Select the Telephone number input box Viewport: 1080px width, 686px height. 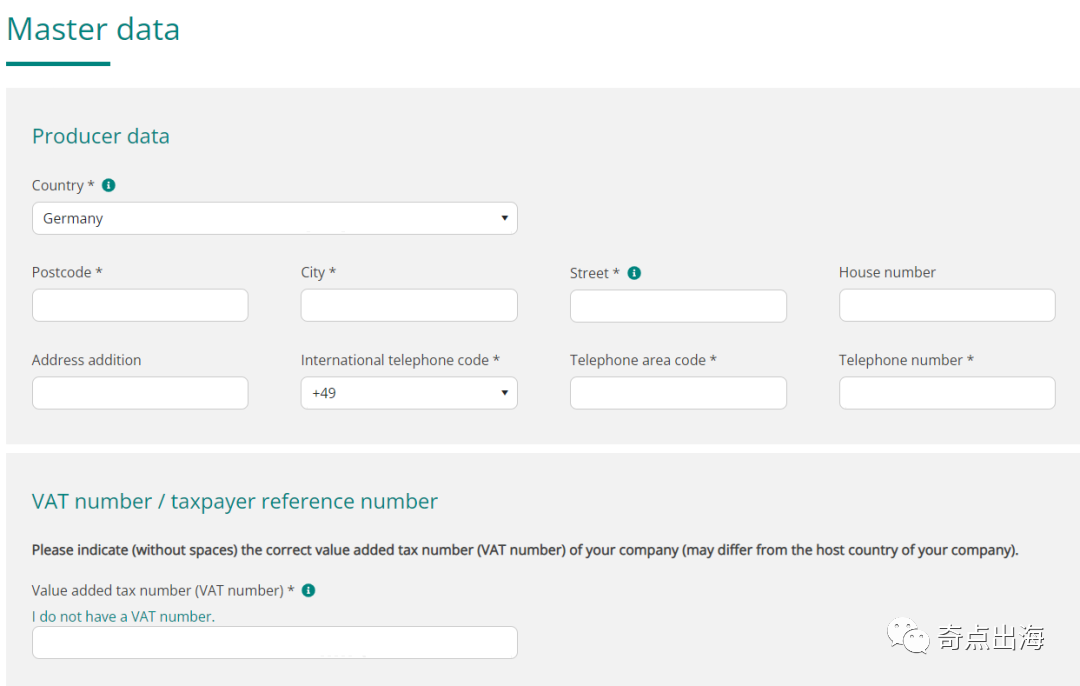[x=946, y=393]
